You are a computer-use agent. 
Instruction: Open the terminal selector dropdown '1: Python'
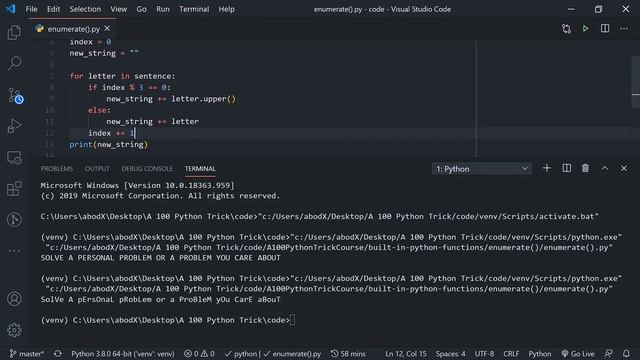point(482,169)
